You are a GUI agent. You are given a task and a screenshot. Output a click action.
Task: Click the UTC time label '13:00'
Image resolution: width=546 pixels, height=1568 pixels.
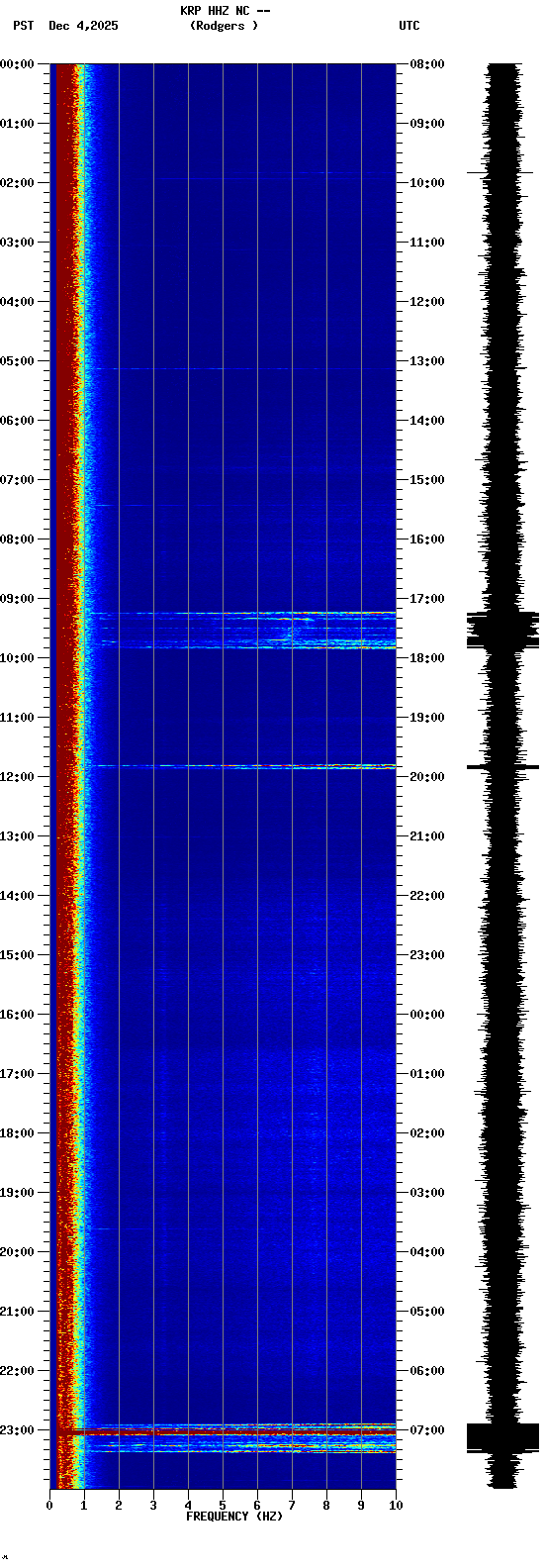point(427,361)
